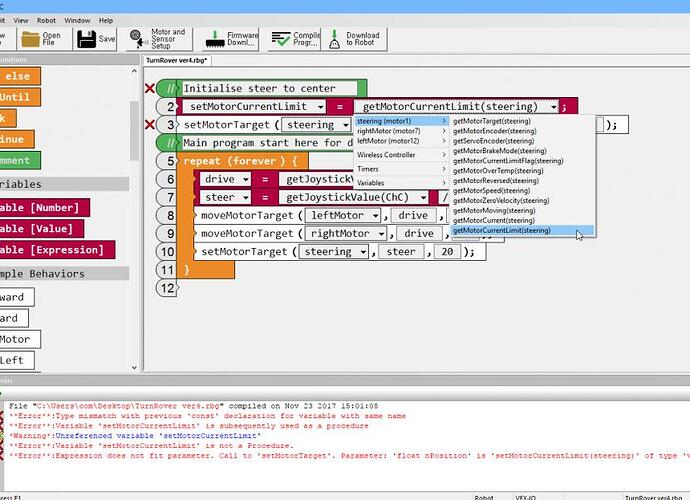Click the Save floppy disk icon
690x500 pixels.
[x=86, y=39]
